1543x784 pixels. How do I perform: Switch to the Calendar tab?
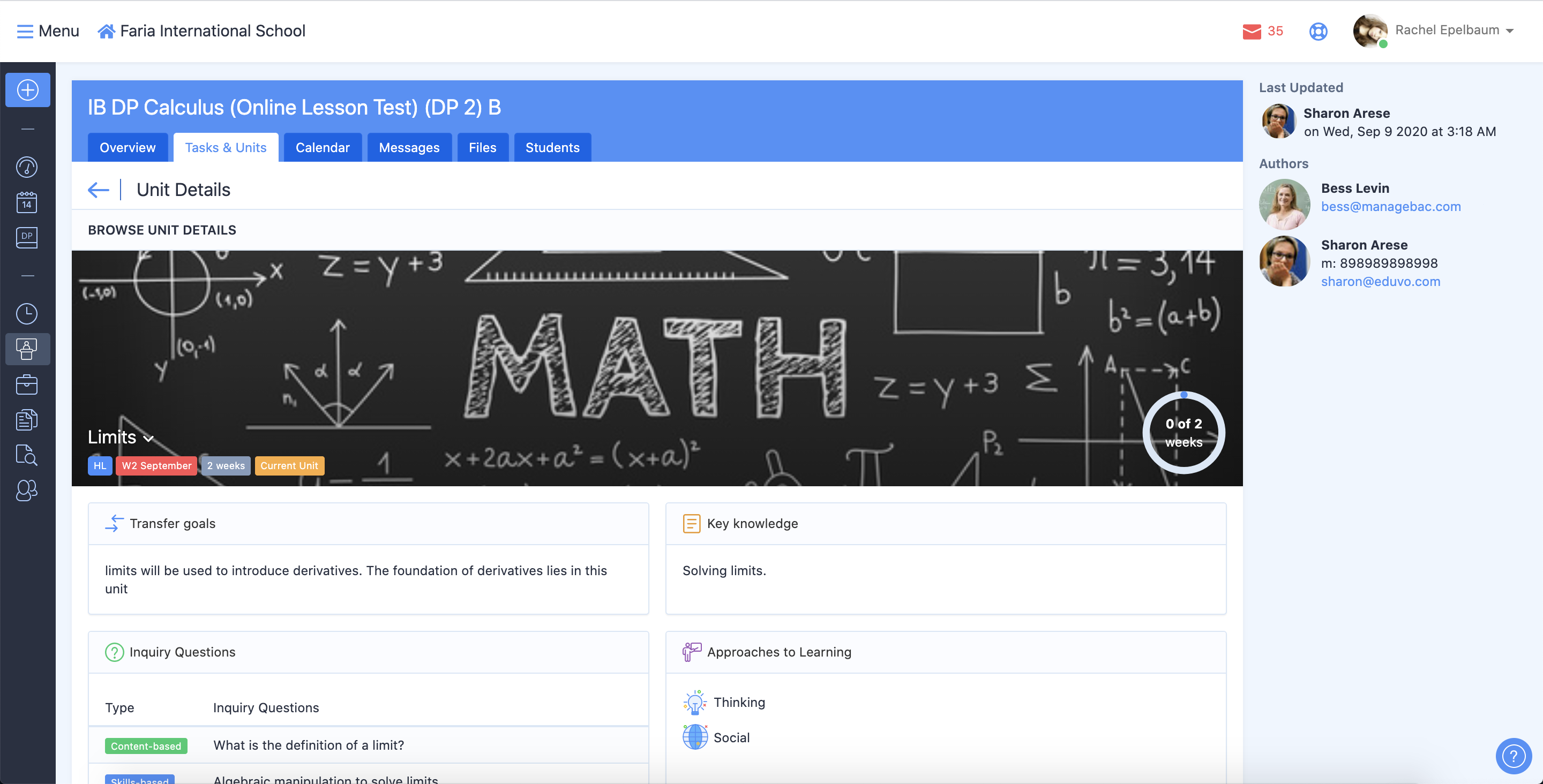click(322, 147)
